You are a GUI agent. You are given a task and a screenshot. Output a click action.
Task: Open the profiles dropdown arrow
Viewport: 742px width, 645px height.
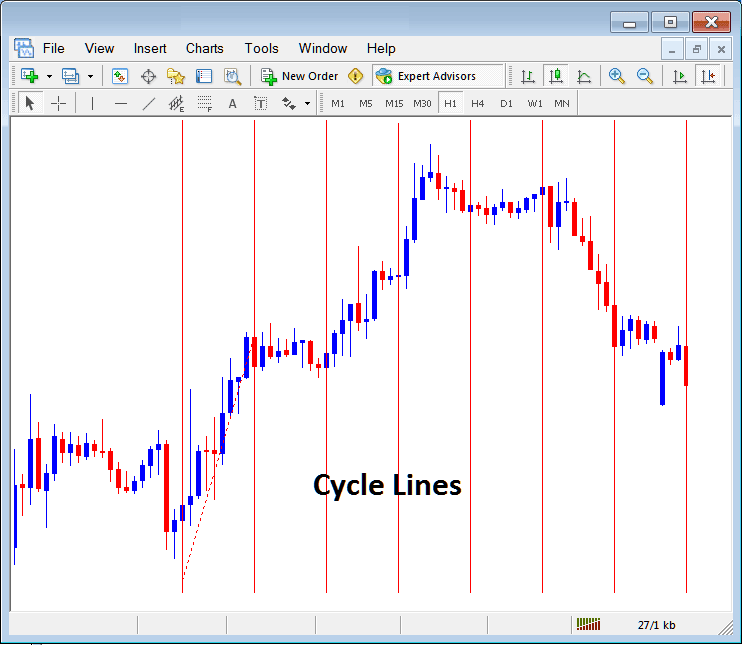pos(90,76)
